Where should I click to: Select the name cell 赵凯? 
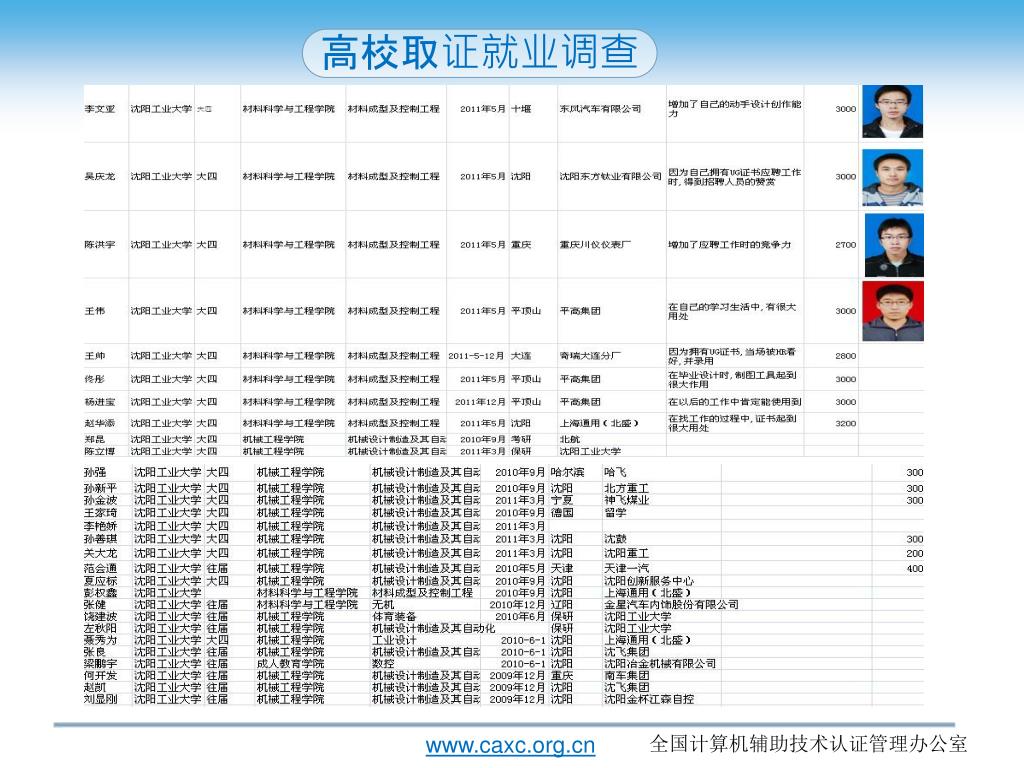(95, 687)
